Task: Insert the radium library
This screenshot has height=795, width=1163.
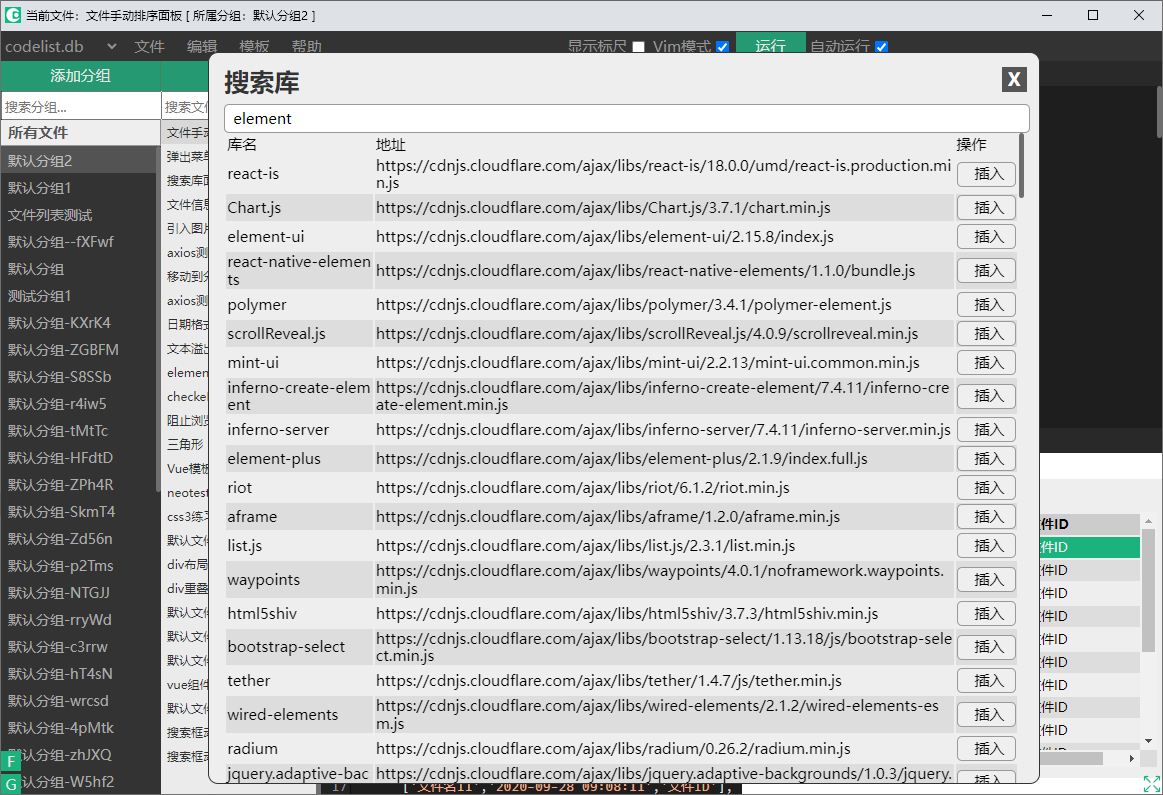Action: tap(986, 748)
